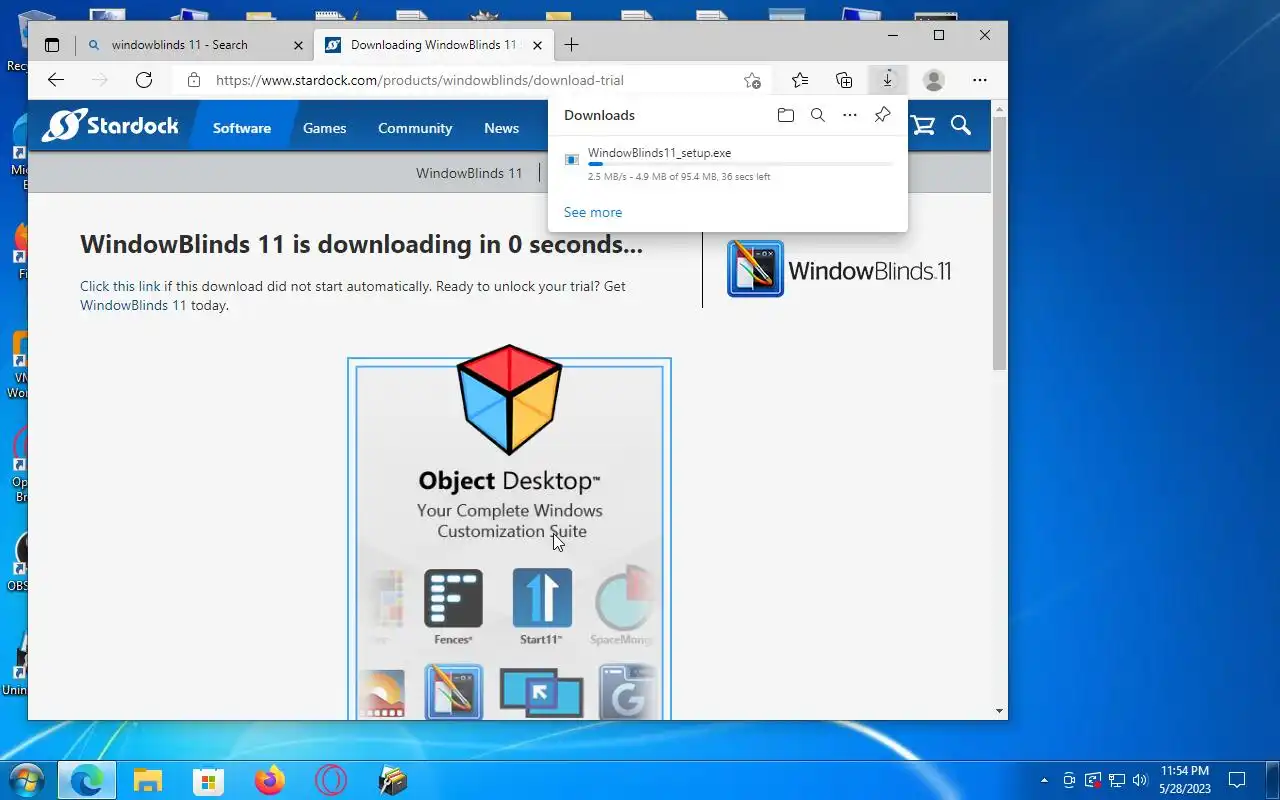
Task: Click the site lock icon in address bar
Action: pyautogui.click(x=194, y=80)
